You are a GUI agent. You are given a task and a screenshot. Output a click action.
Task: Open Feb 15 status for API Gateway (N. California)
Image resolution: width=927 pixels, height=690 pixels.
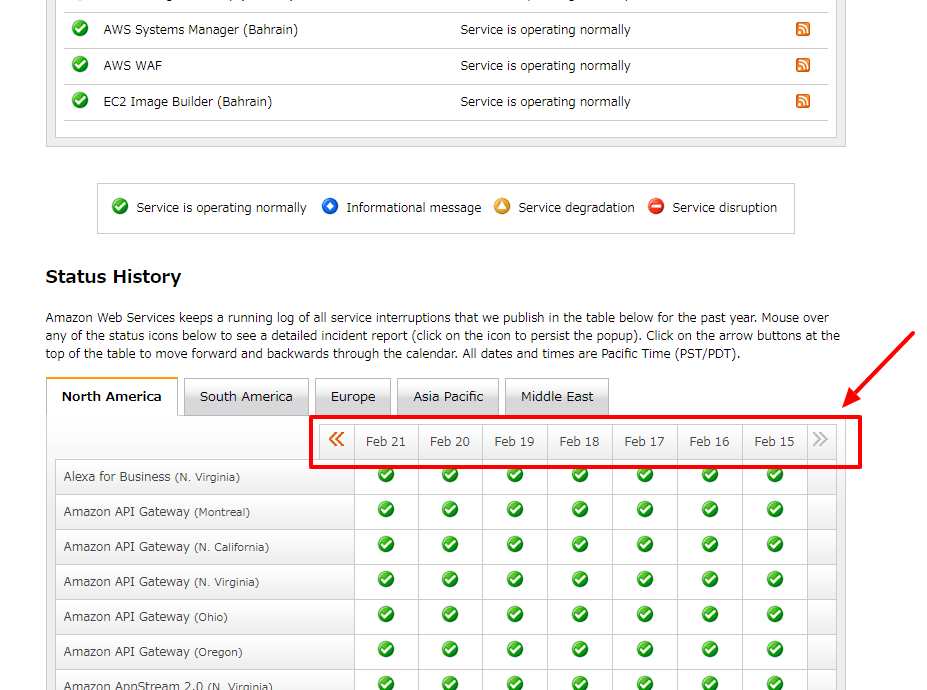coord(775,544)
